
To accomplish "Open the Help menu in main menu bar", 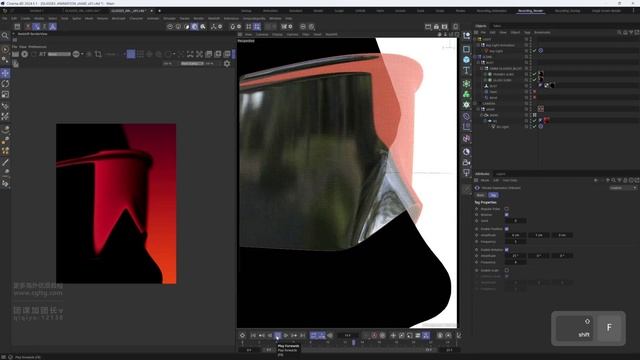I will pyautogui.click(x=289, y=18).
